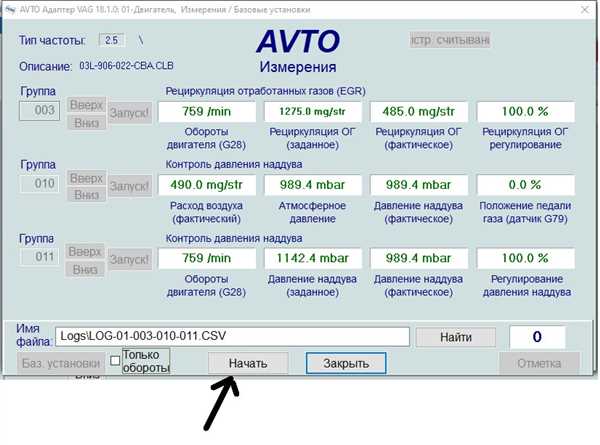Click the 100.0 % EGR regulation value
Screen dimensions: 600x445
pyautogui.click(x=525, y=112)
